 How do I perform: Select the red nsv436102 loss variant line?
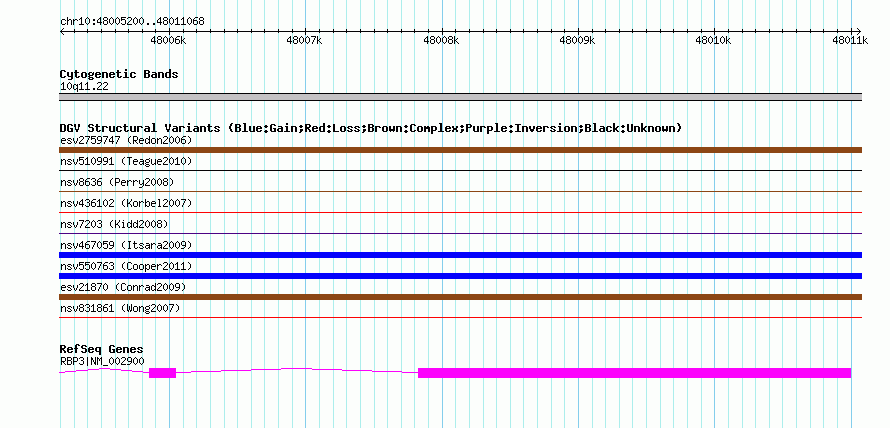click(x=460, y=212)
